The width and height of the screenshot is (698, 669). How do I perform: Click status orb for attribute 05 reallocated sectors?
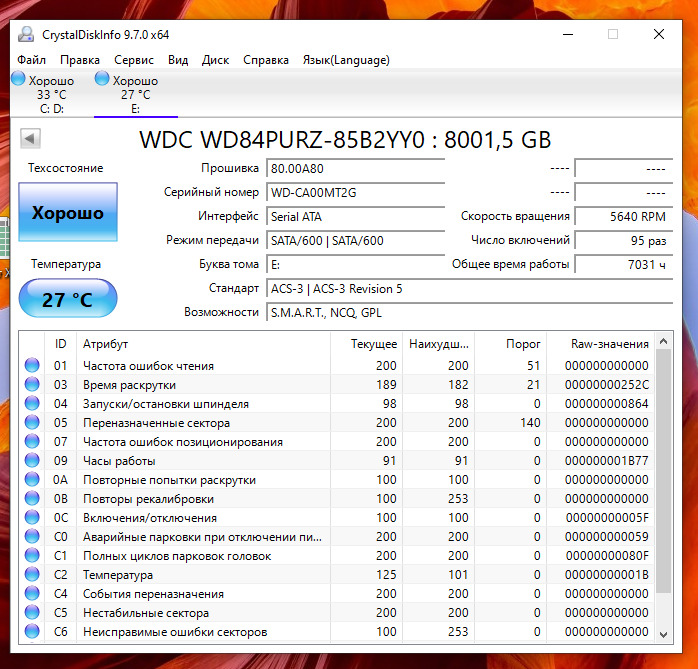32,423
